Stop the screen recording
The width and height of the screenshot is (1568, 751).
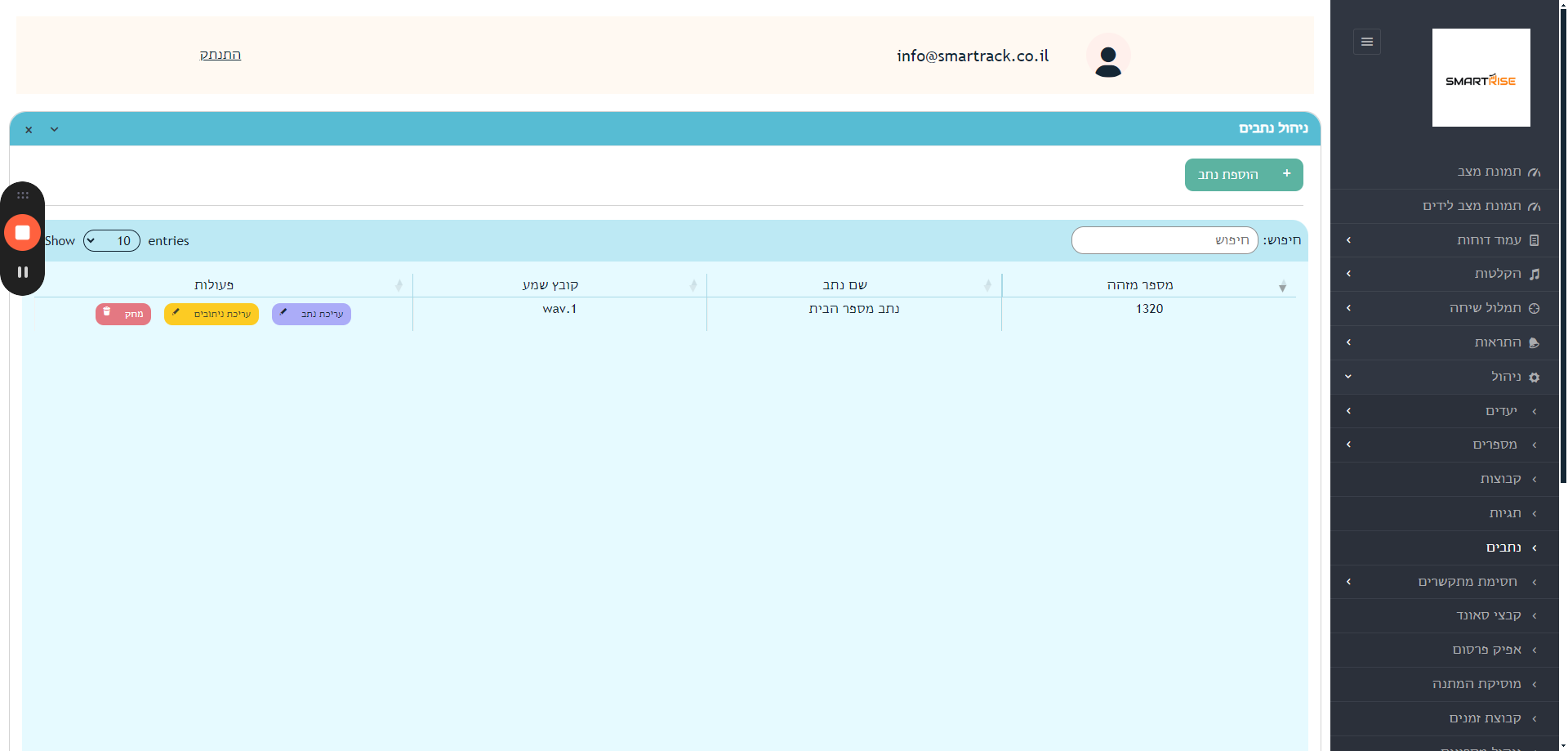point(23,233)
